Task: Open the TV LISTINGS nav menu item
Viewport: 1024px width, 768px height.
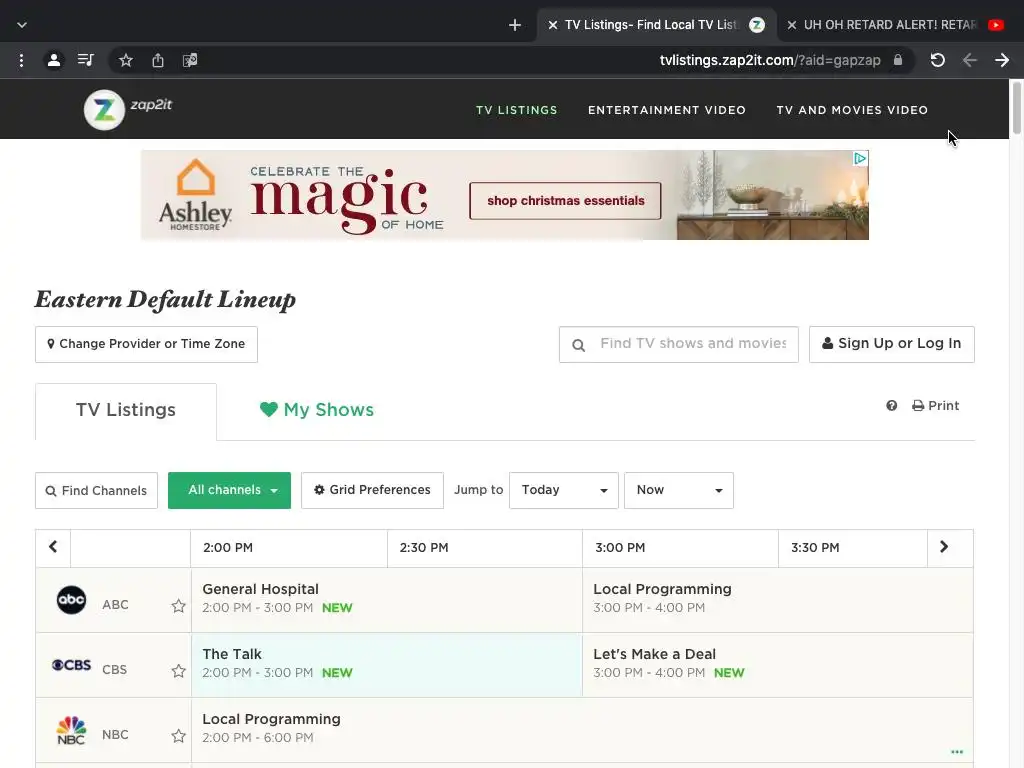Action: point(517,110)
